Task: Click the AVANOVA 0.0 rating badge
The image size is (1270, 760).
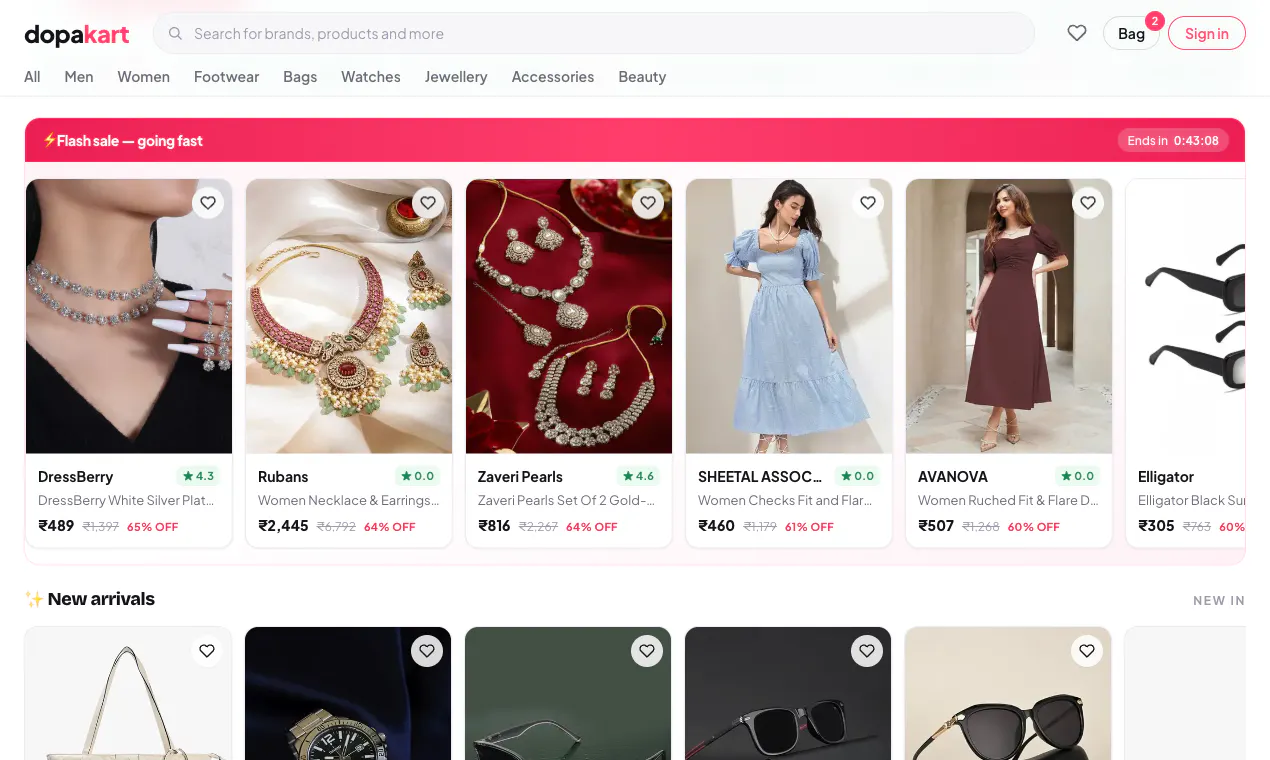Action: click(1078, 476)
